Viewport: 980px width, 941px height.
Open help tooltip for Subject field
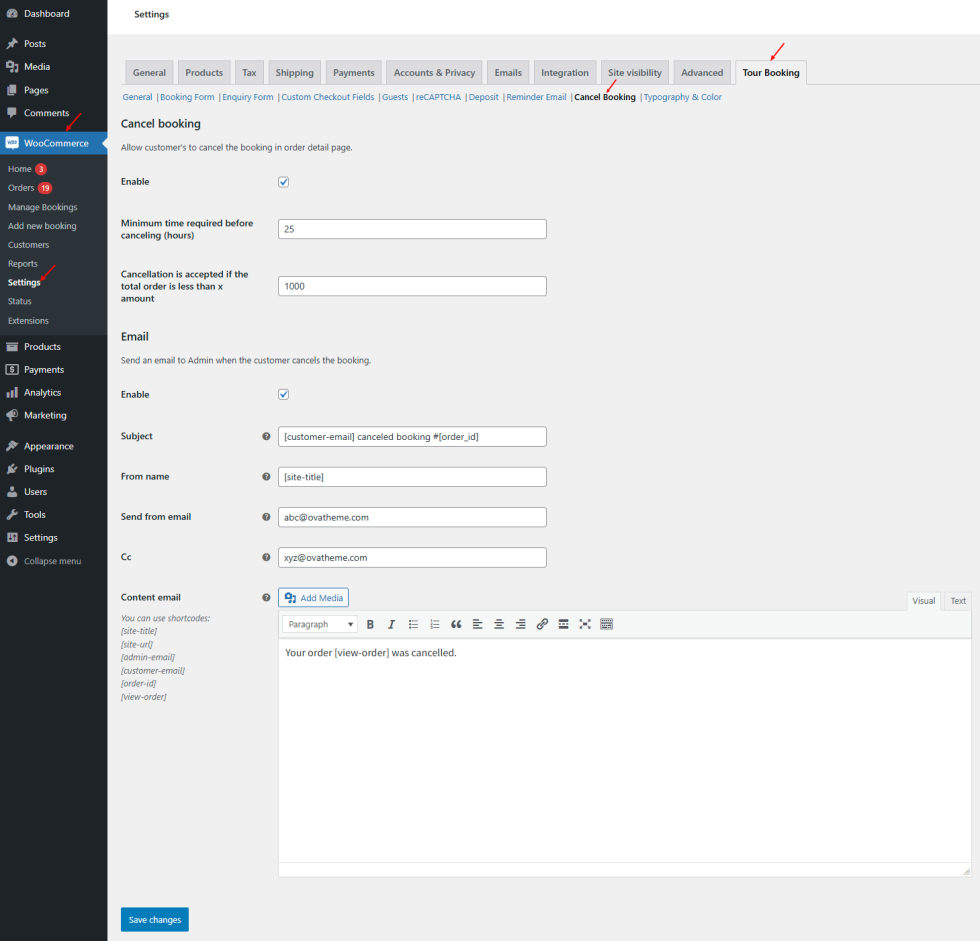click(266, 437)
